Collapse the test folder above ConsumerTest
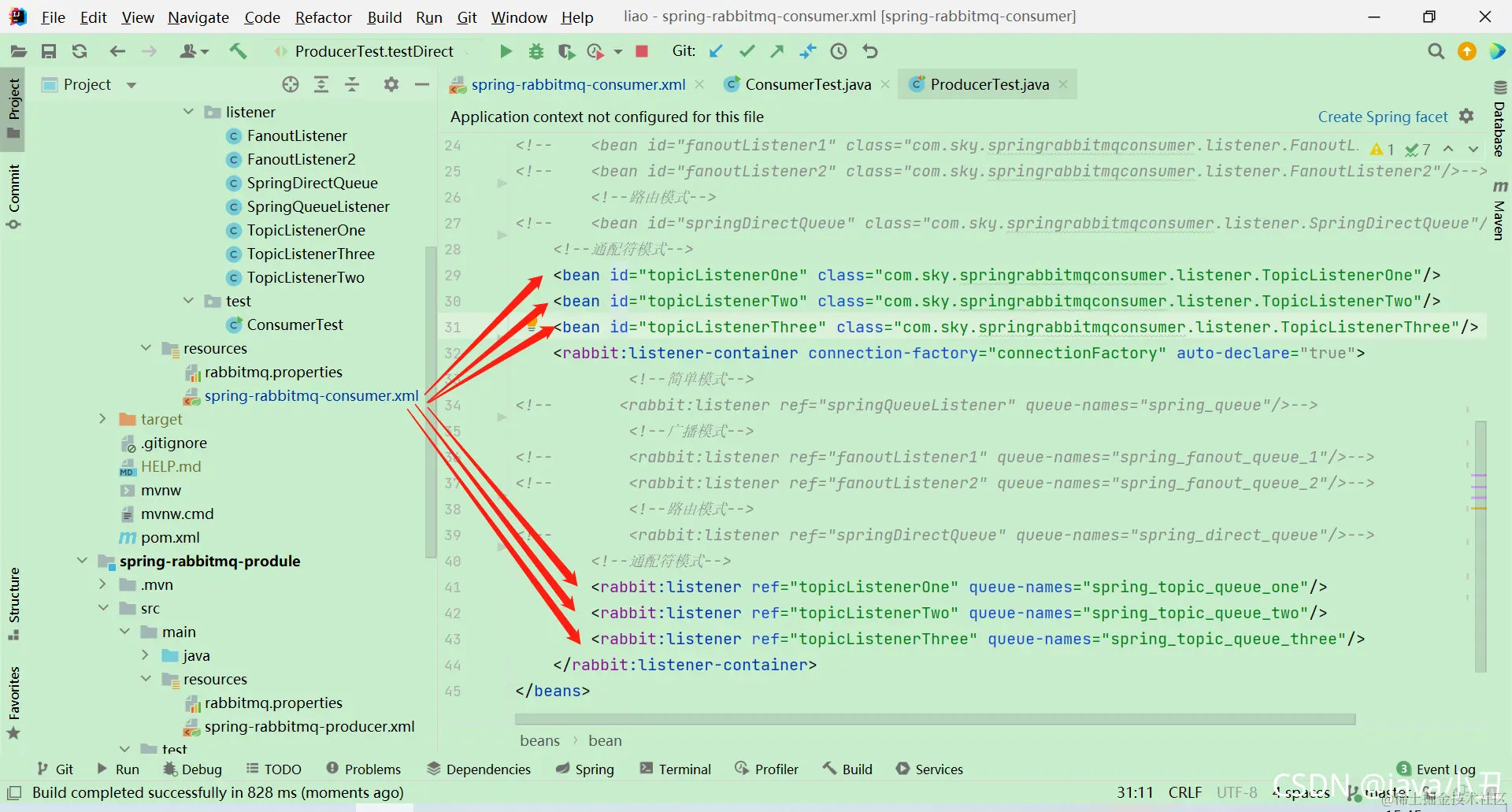1512x812 pixels. (x=188, y=301)
